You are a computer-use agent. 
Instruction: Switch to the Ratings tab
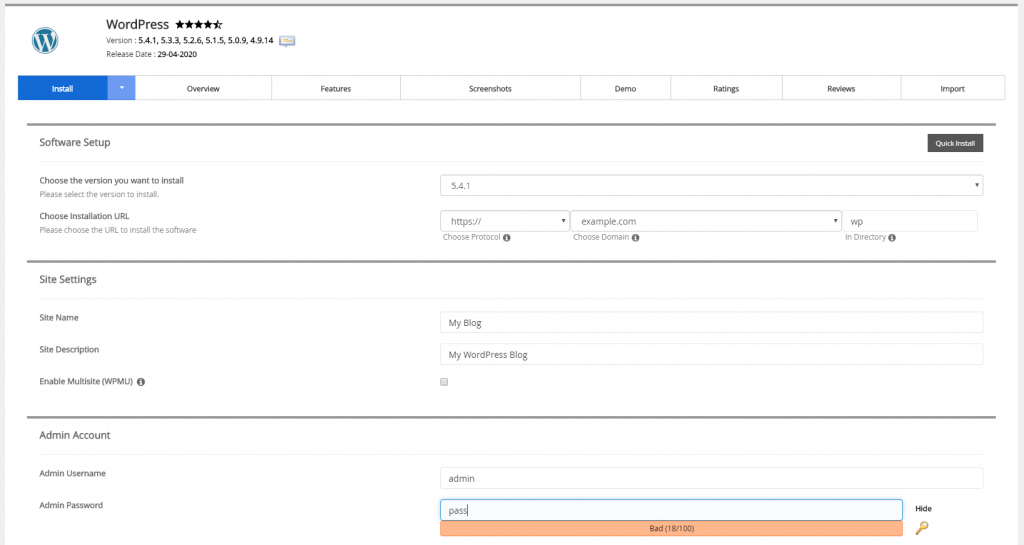(726, 88)
